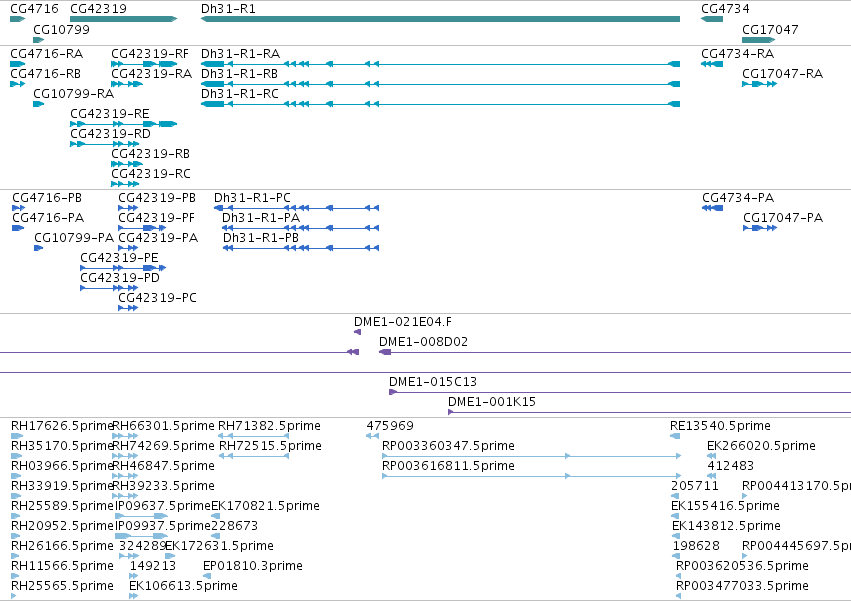Click the CG17047-PA protein glyph

(x=760, y=228)
